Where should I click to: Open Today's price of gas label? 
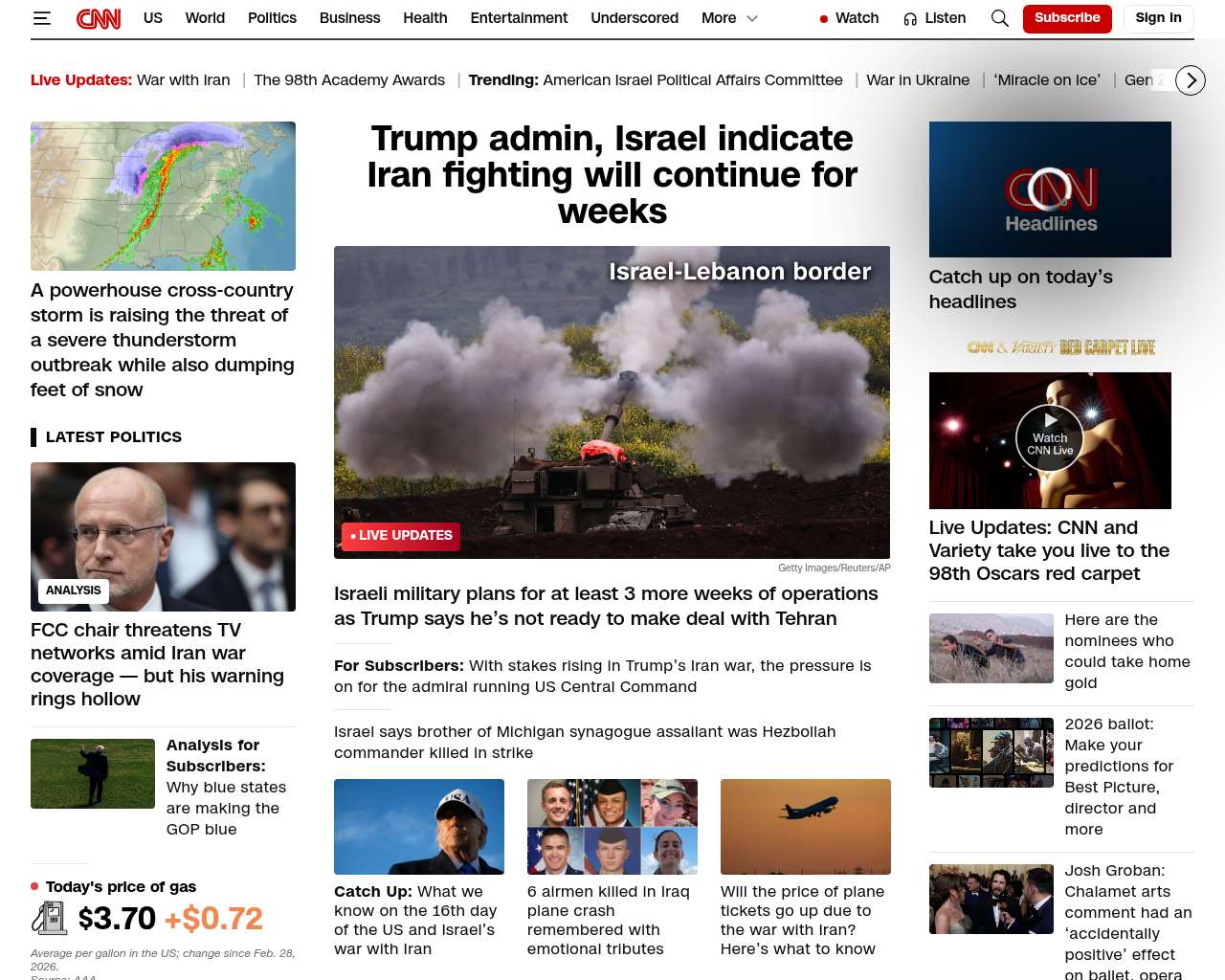[x=121, y=887]
